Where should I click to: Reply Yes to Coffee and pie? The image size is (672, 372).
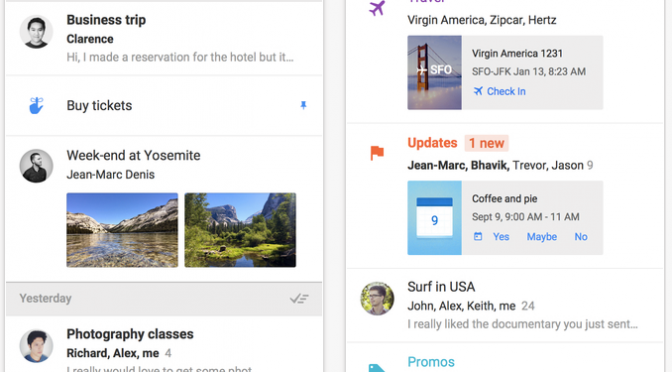click(501, 237)
